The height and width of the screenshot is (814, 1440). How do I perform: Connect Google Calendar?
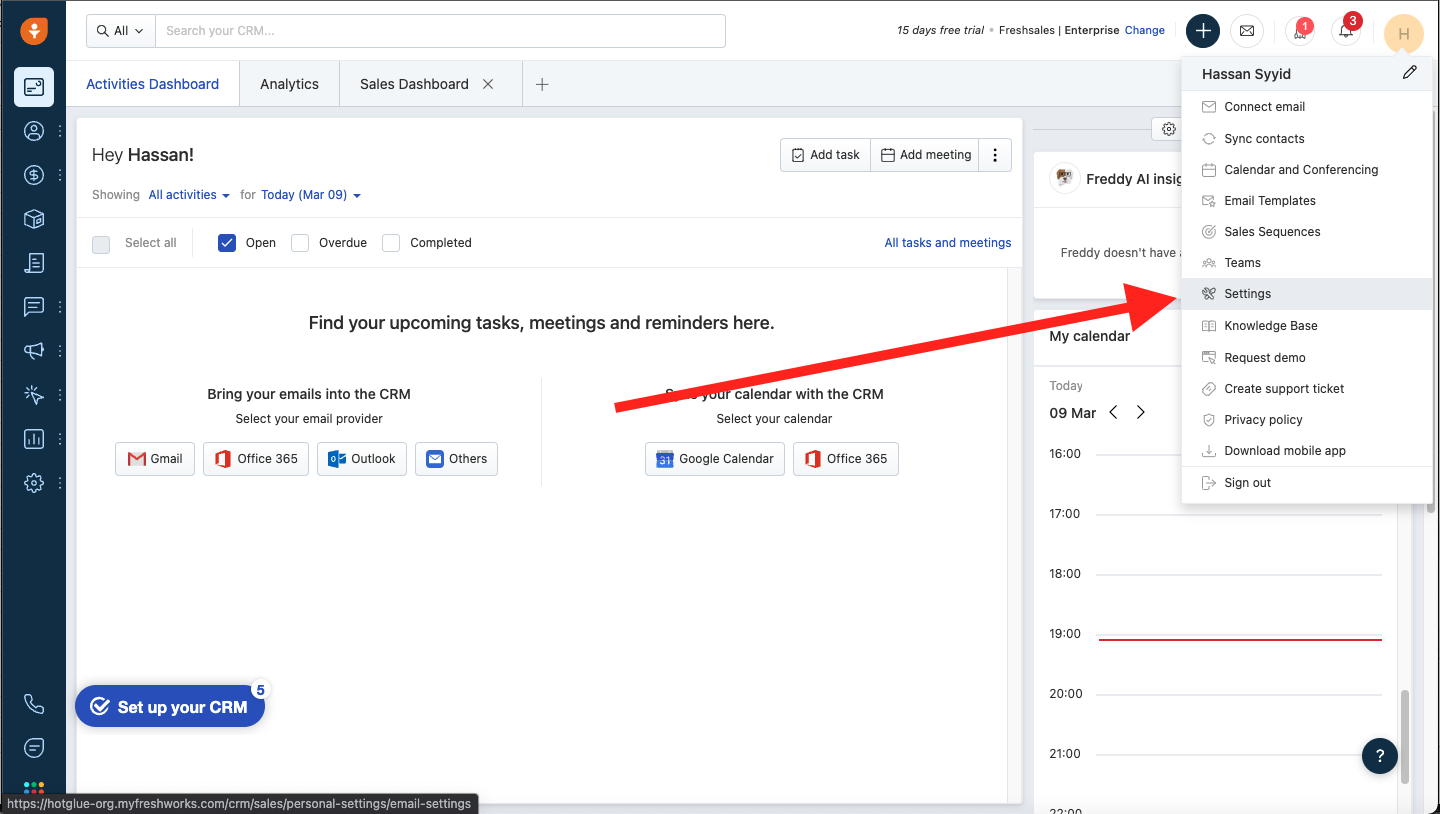click(714, 459)
